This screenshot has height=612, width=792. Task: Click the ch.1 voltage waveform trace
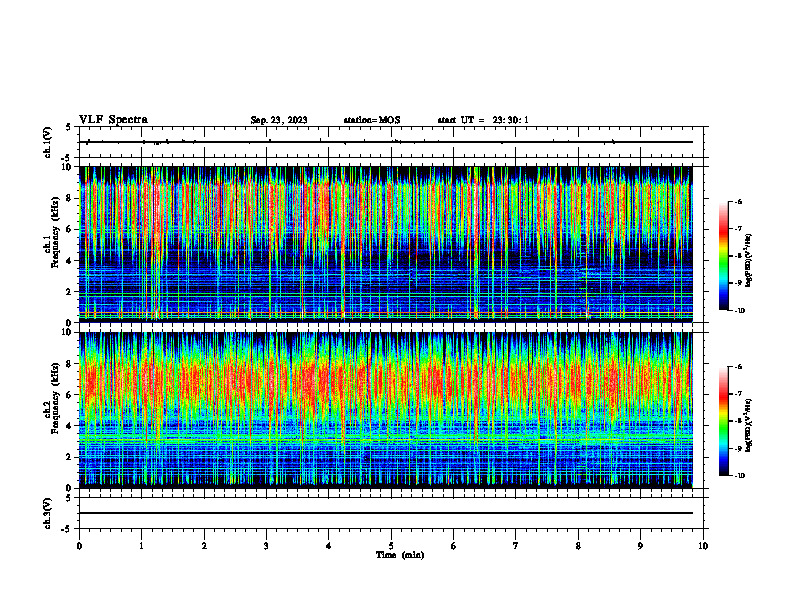pos(386,142)
